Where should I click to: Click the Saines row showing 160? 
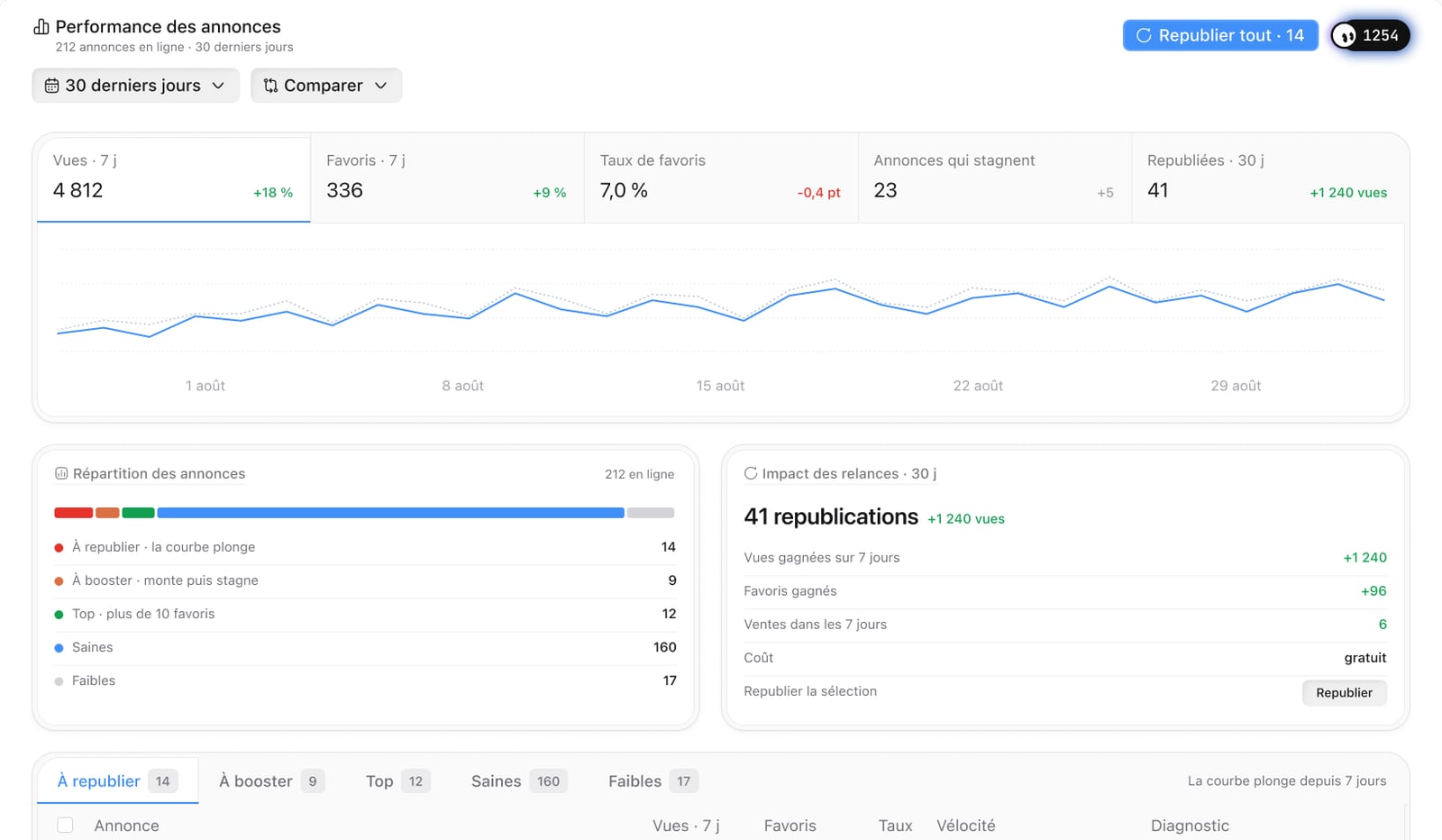coord(365,647)
